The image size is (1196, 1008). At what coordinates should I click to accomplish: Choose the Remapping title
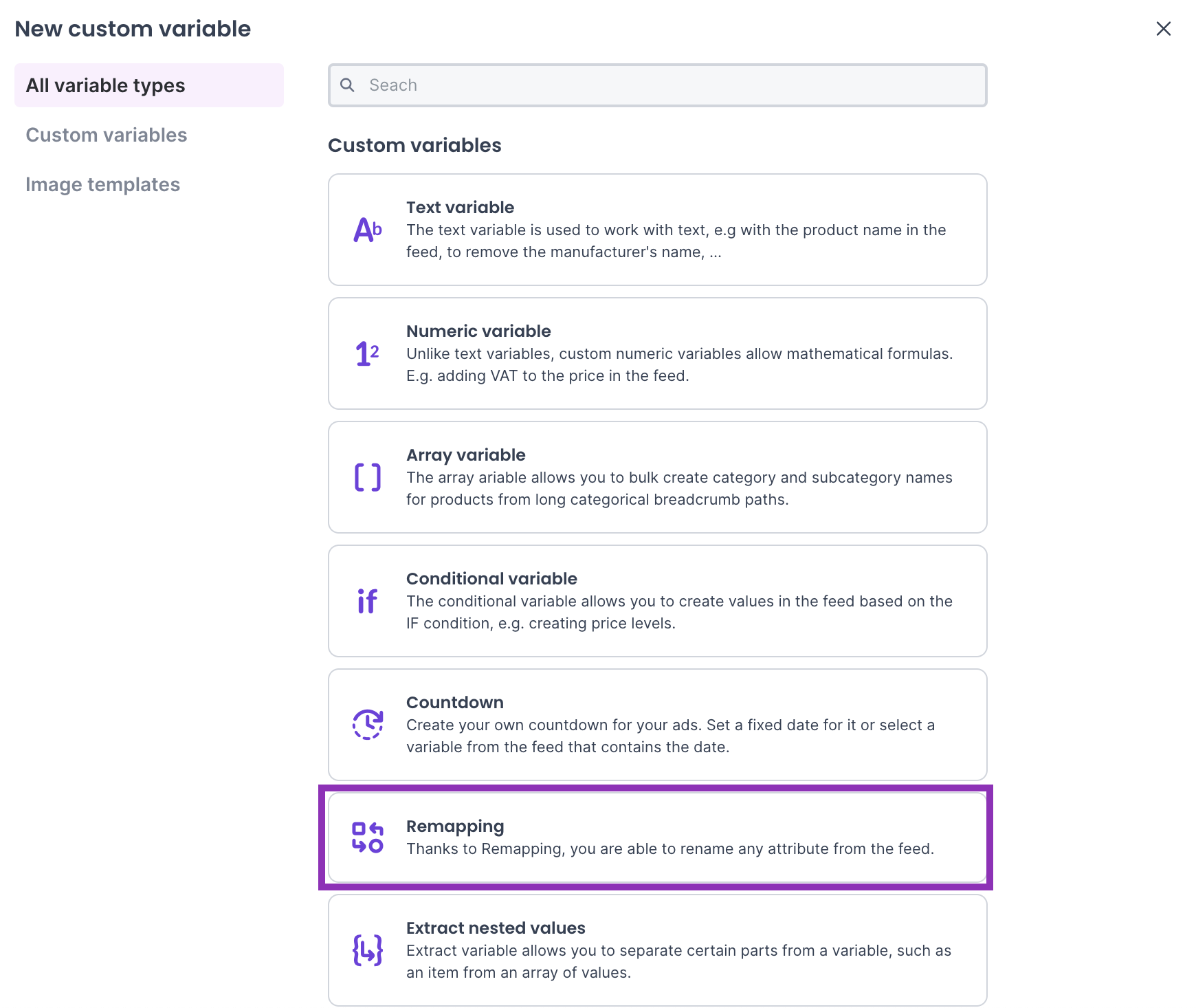[455, 826]
